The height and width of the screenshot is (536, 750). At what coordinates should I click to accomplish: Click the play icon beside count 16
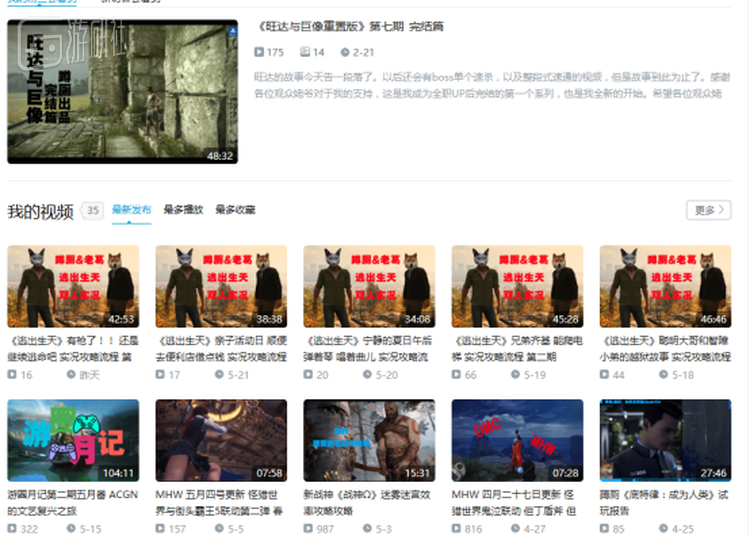pyautogui.click(x=12, y=374)
